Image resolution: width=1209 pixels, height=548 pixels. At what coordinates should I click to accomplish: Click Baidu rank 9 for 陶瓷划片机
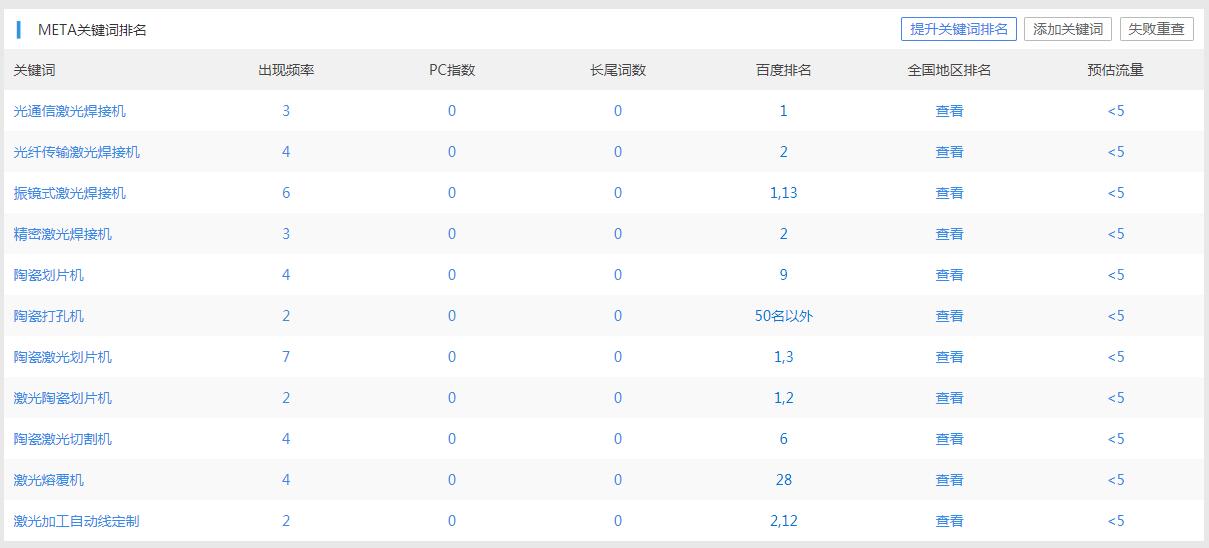click(x=783, y=275)
